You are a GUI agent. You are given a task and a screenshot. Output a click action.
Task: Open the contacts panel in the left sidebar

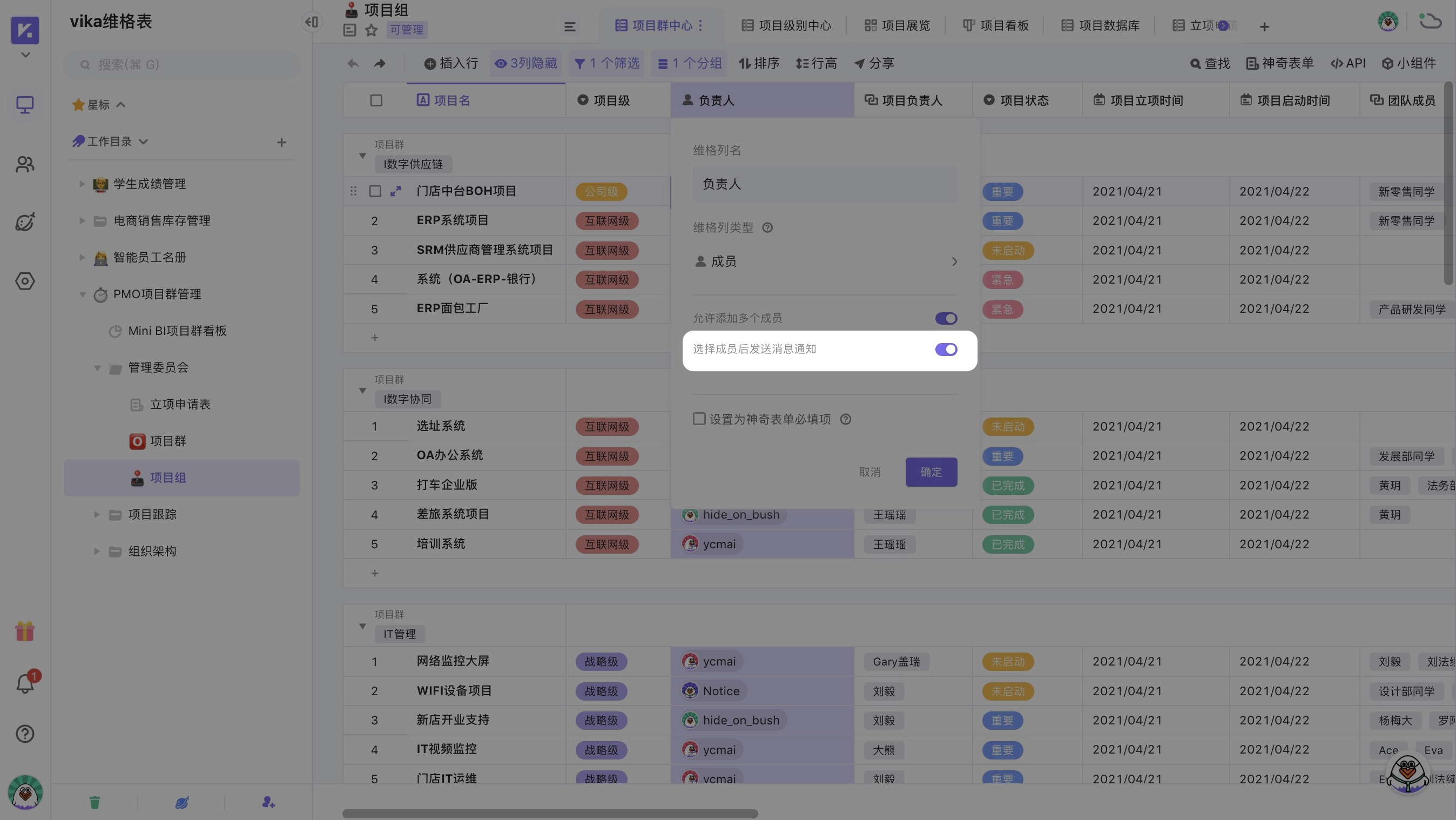point(25,164)
